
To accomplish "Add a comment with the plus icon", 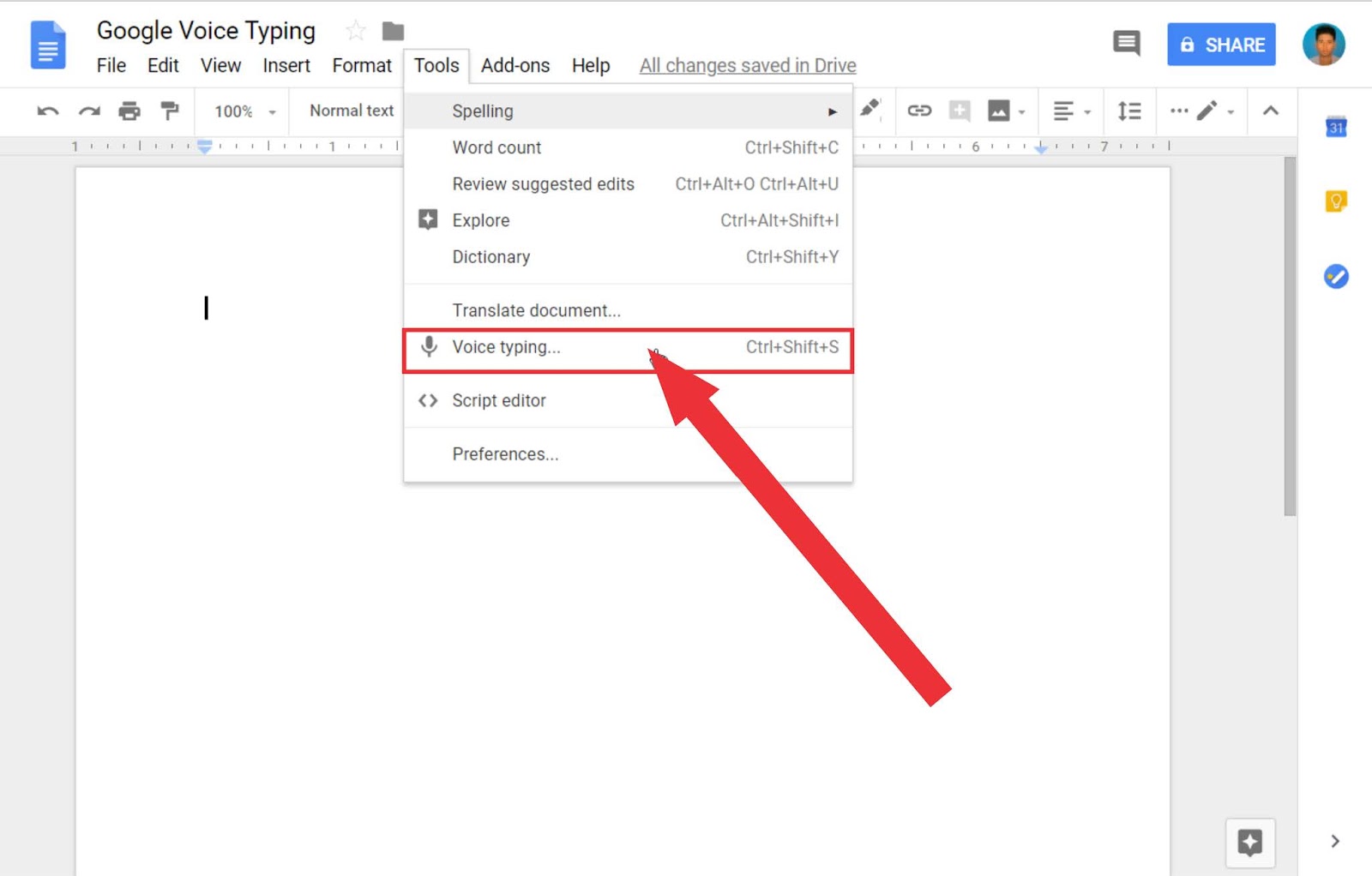I will tap(960, 111).
